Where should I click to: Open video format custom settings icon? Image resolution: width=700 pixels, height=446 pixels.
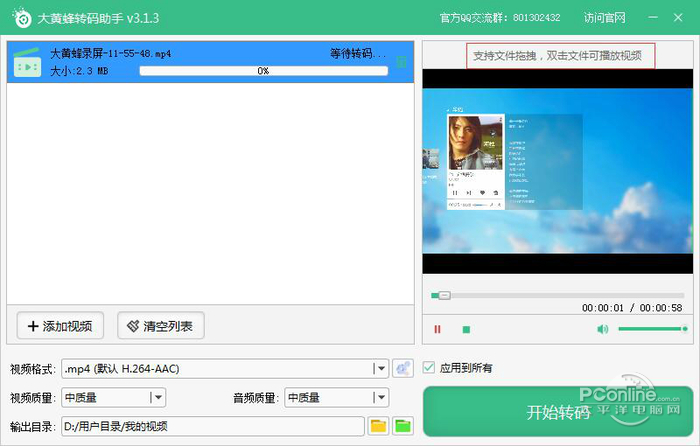(x=403, y=369)
